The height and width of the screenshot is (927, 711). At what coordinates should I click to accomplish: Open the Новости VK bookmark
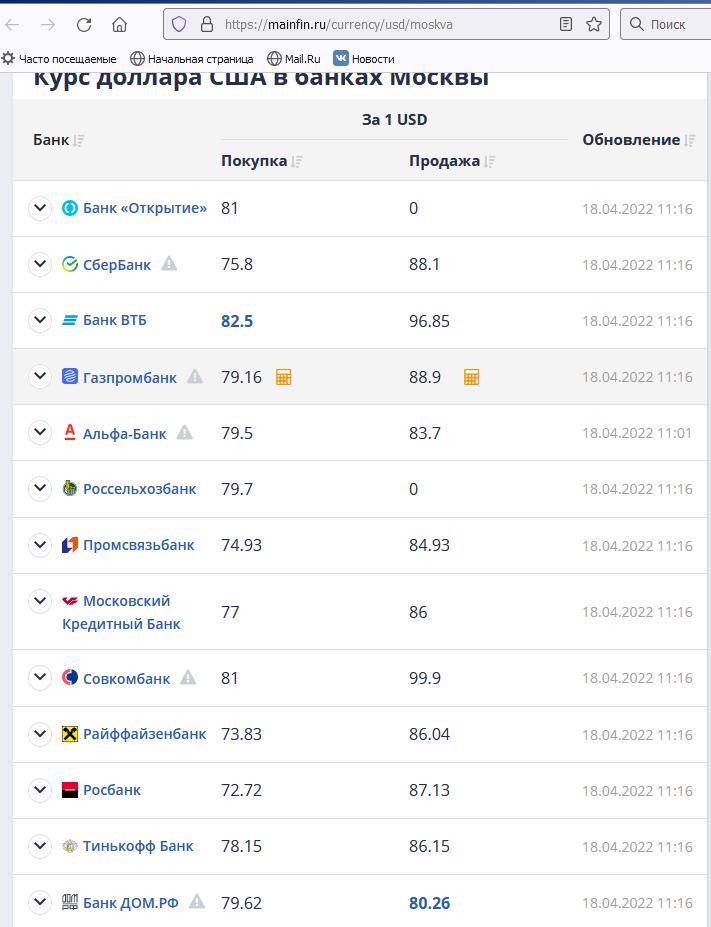363,59
